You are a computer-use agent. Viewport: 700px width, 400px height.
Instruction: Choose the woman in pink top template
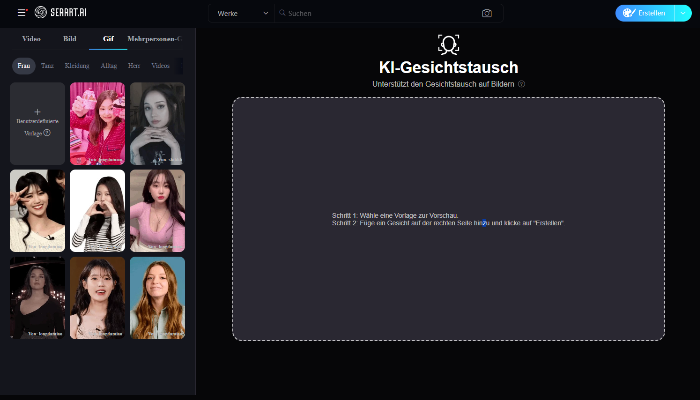157,211
